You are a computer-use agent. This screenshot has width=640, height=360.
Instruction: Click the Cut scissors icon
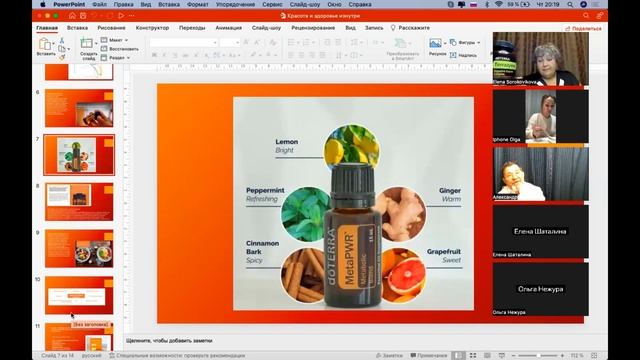(x=62, y=40)
